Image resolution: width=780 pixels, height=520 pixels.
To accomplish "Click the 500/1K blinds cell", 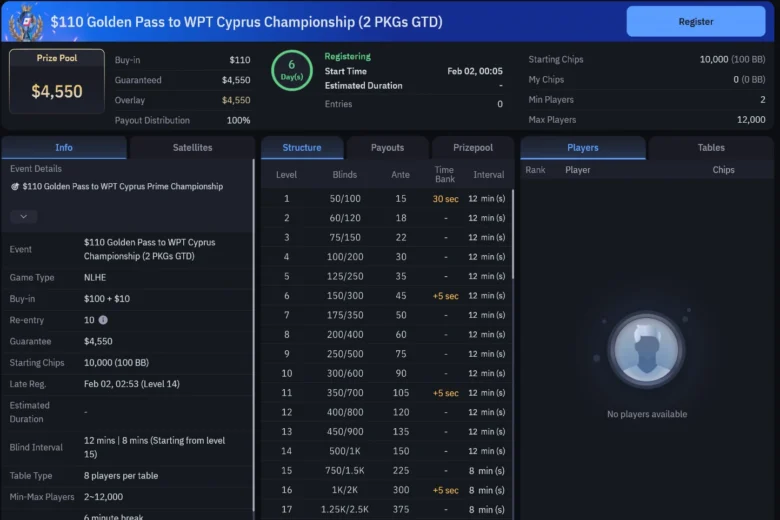I will [x=345, y=451].
